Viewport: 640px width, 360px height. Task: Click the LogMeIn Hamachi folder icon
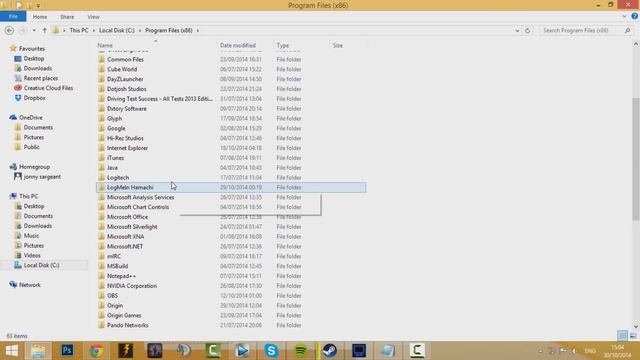click(x=102, y=187)
